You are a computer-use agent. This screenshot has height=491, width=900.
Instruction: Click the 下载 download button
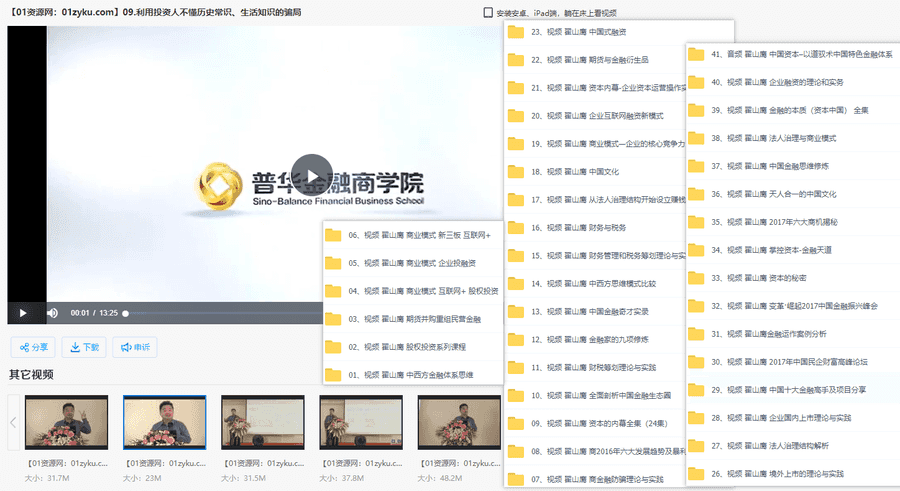point(84,347)
